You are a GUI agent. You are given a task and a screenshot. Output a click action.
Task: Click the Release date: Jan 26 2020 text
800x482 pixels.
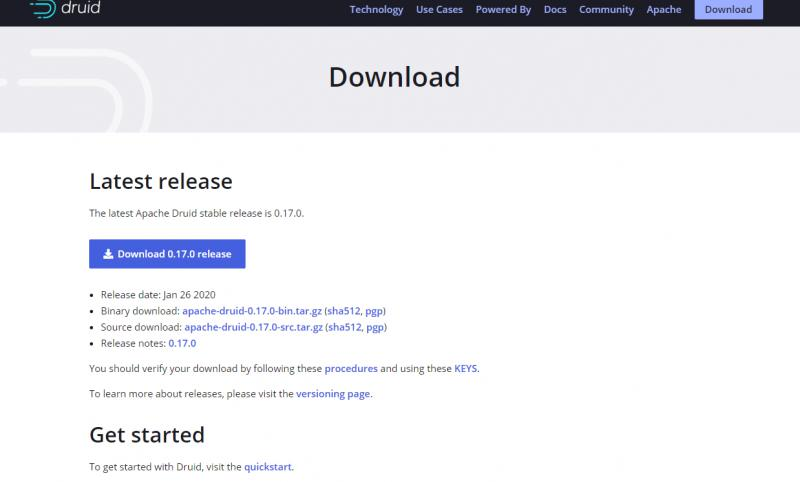pos(158,294)
